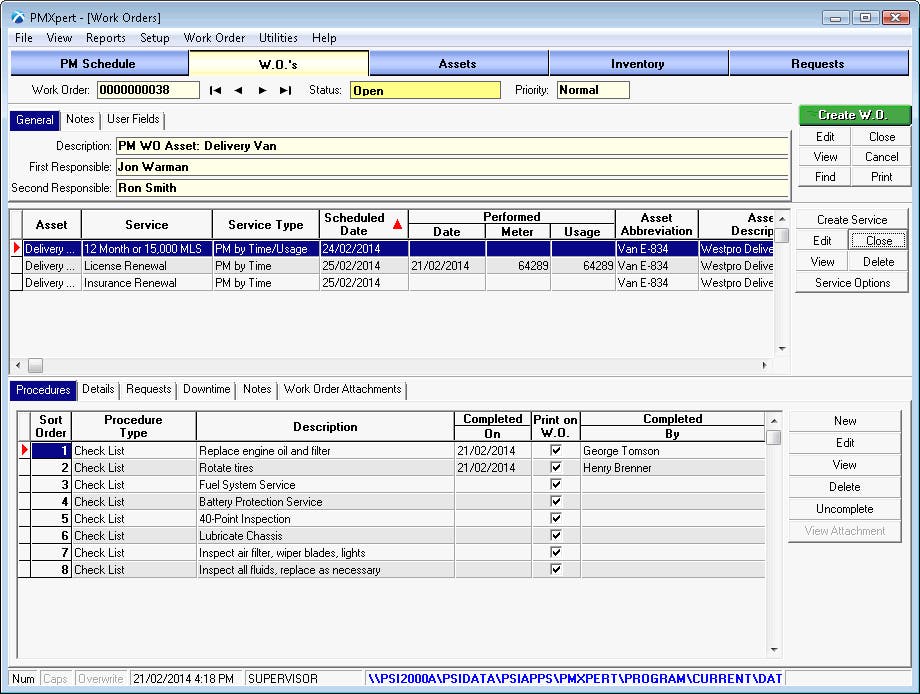Screen dimensions: 920x694
Task: Click the Close button beside service Edit
Action: point(878,241)
